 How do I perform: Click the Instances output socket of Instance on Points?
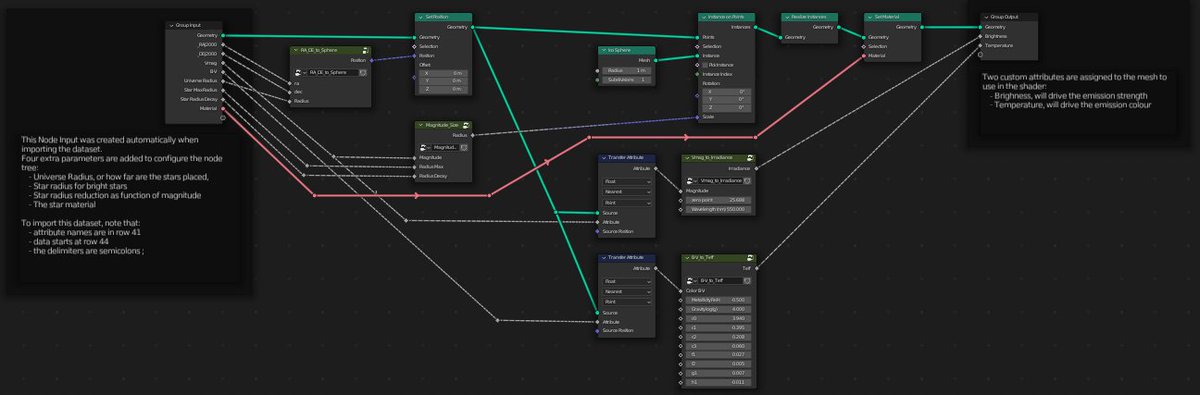(x=755, y=28)
